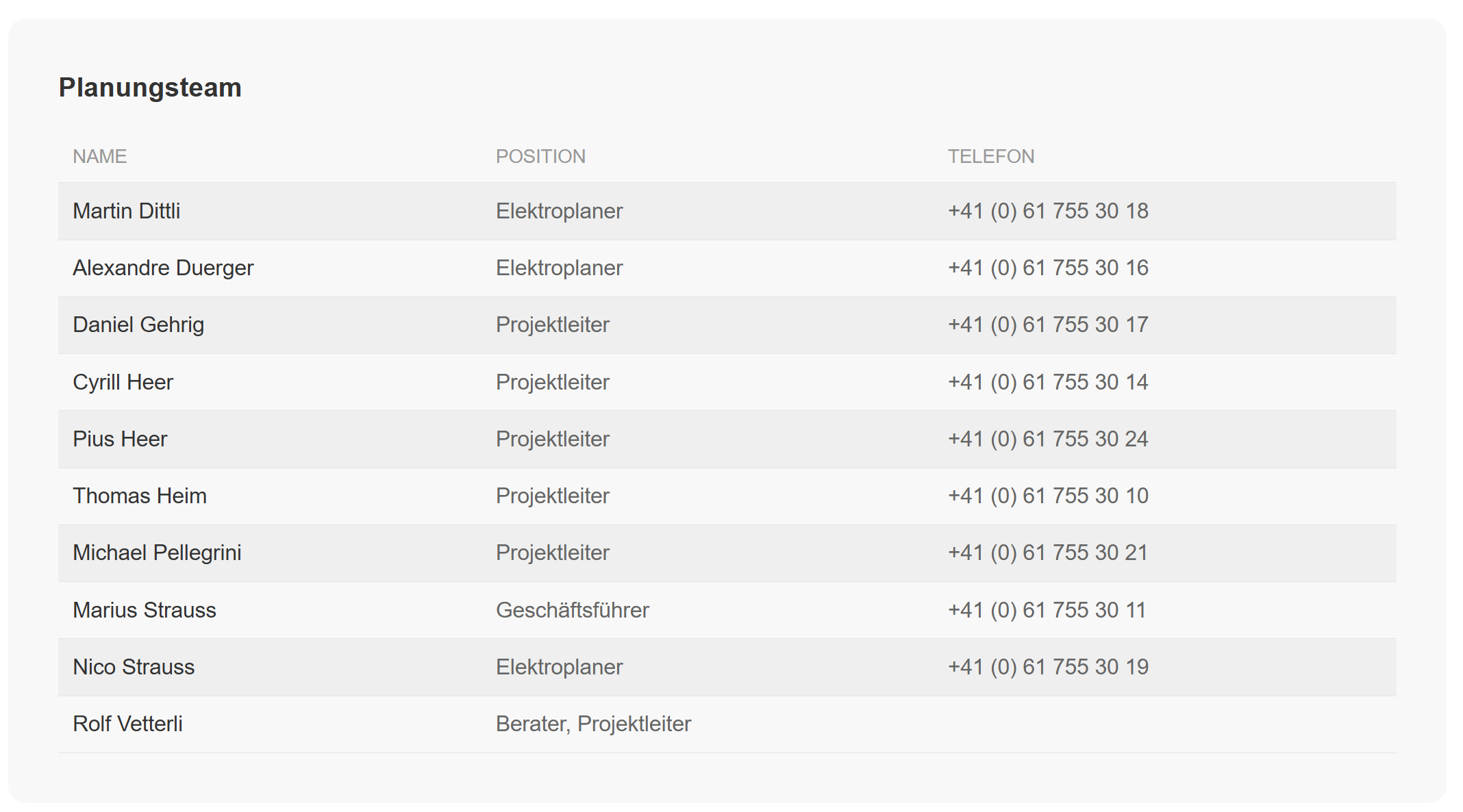
Task: Click the phone number ending in 17
Action: point(1048,325)
